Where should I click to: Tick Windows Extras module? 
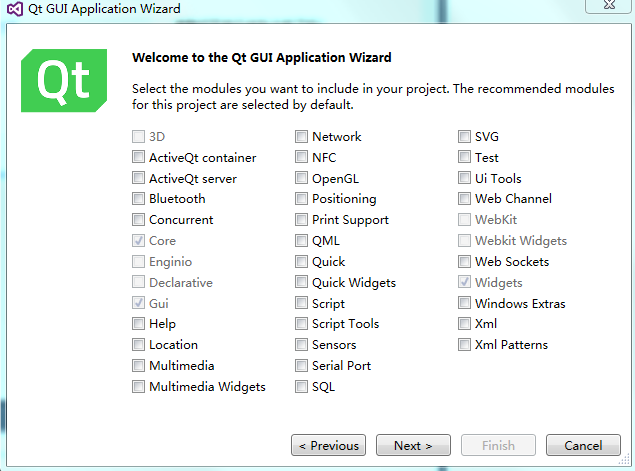465,303
